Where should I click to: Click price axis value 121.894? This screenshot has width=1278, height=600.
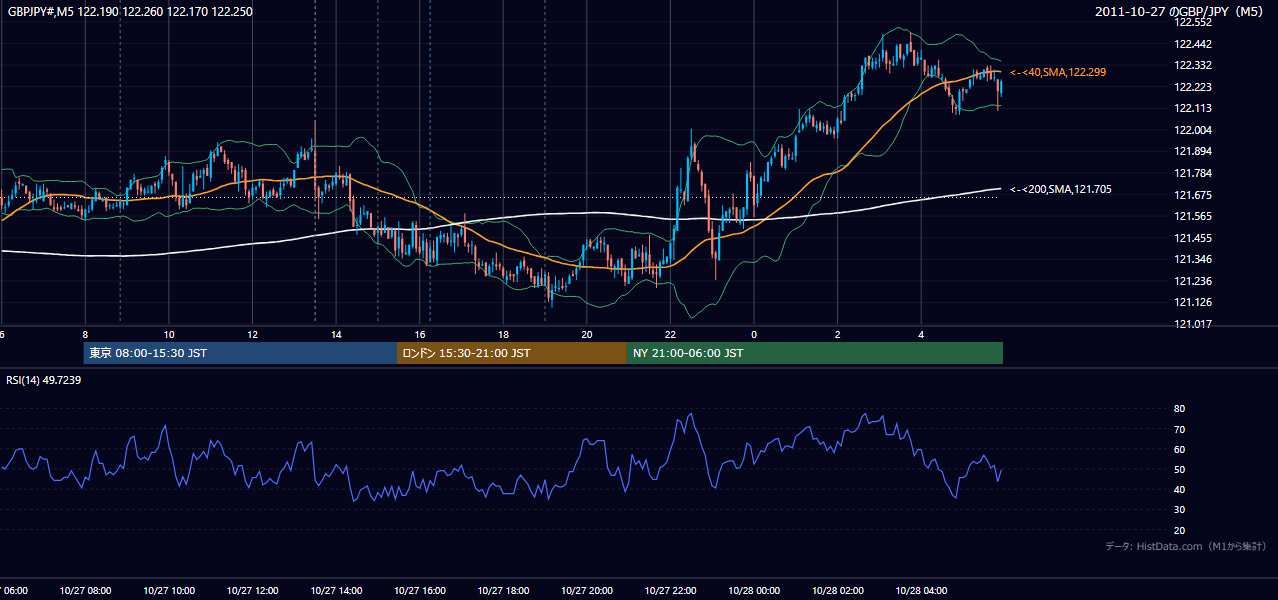click(1192, 152)
